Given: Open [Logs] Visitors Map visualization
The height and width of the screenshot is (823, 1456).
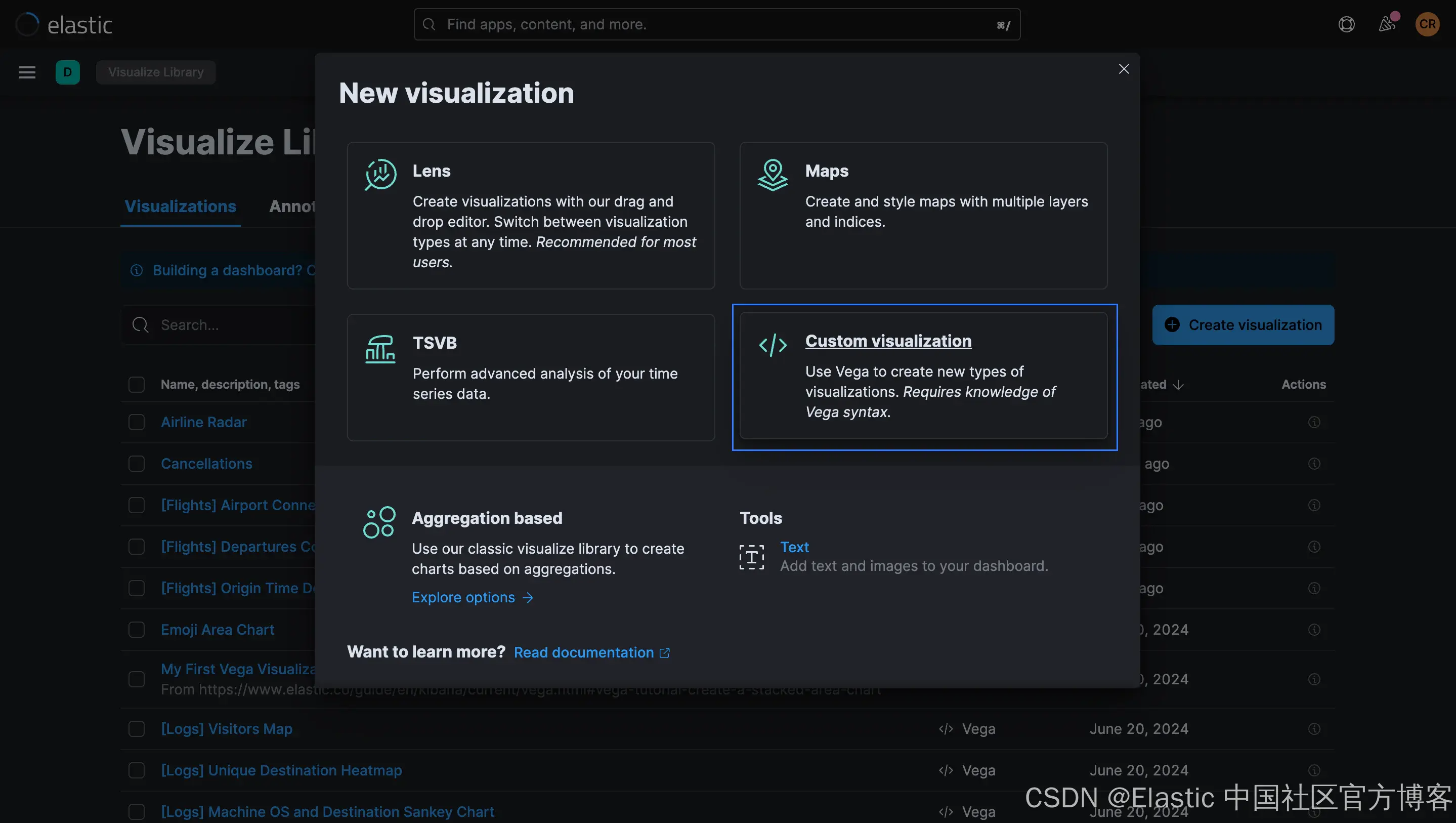Looking at the screenshot, I should (227, 728).
